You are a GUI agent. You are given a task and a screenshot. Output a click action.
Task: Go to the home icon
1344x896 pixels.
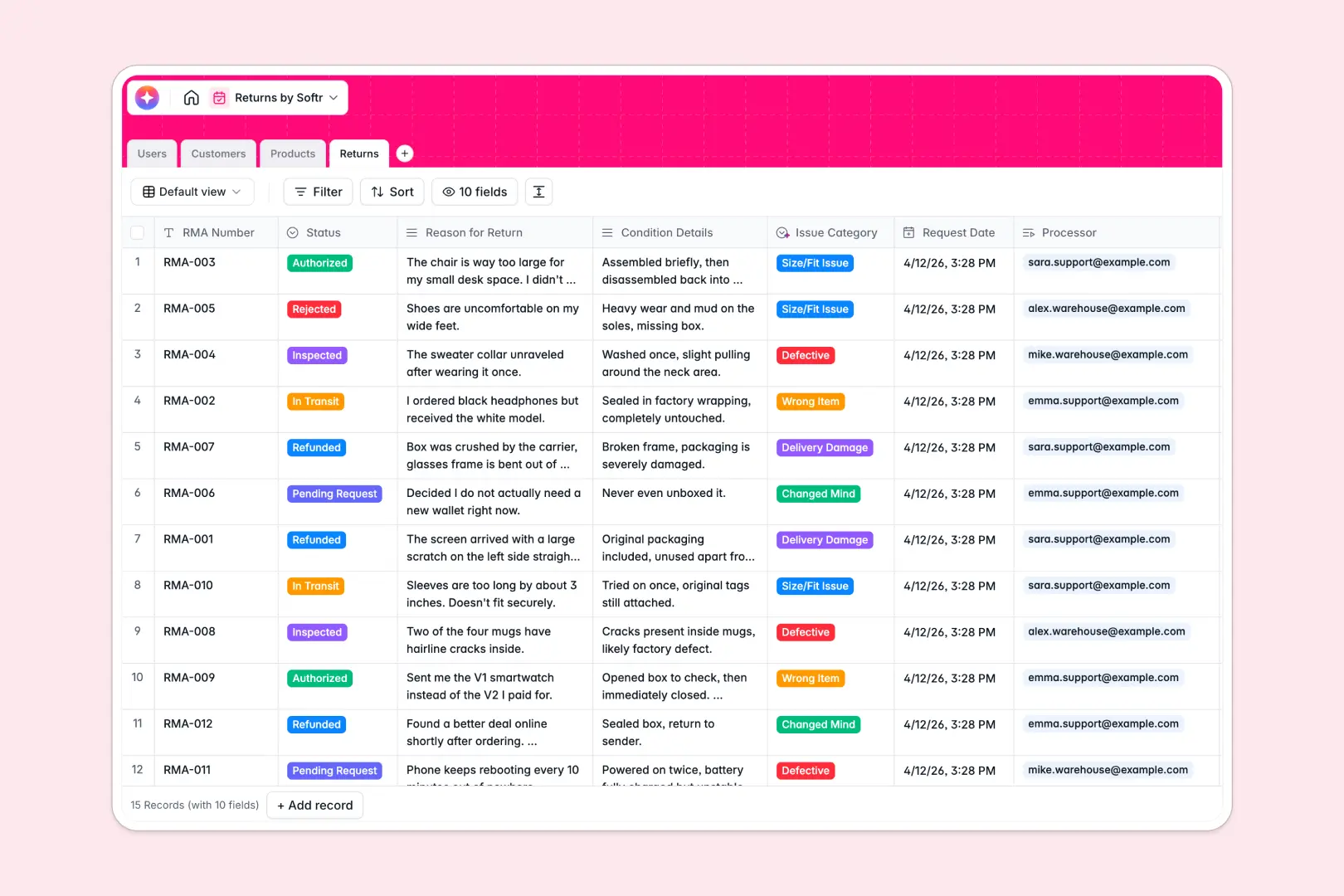pyautogui.click(x=192, y=98)
